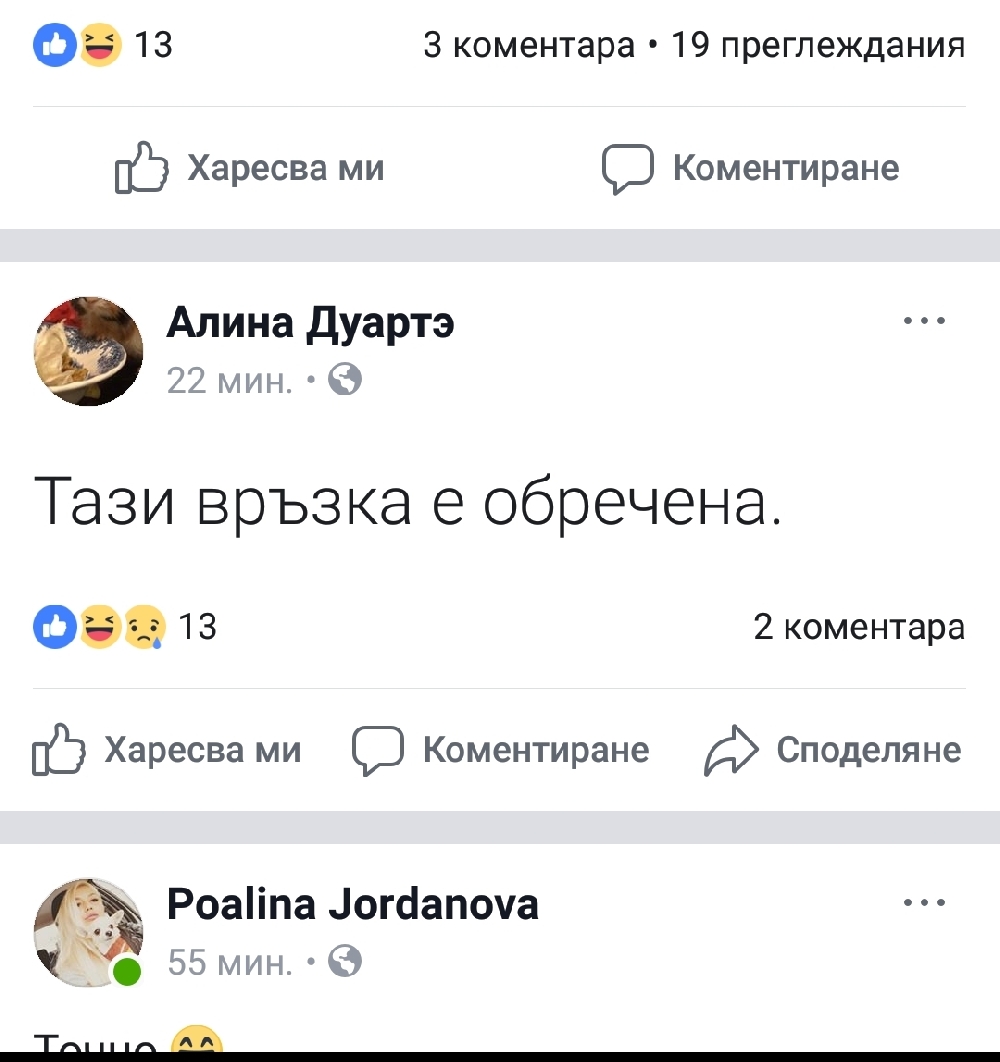The image size is (1000, 1062).
Task: Tap globe privacy icon on Алина Дуартэ's post
Action: click(345, 380)
